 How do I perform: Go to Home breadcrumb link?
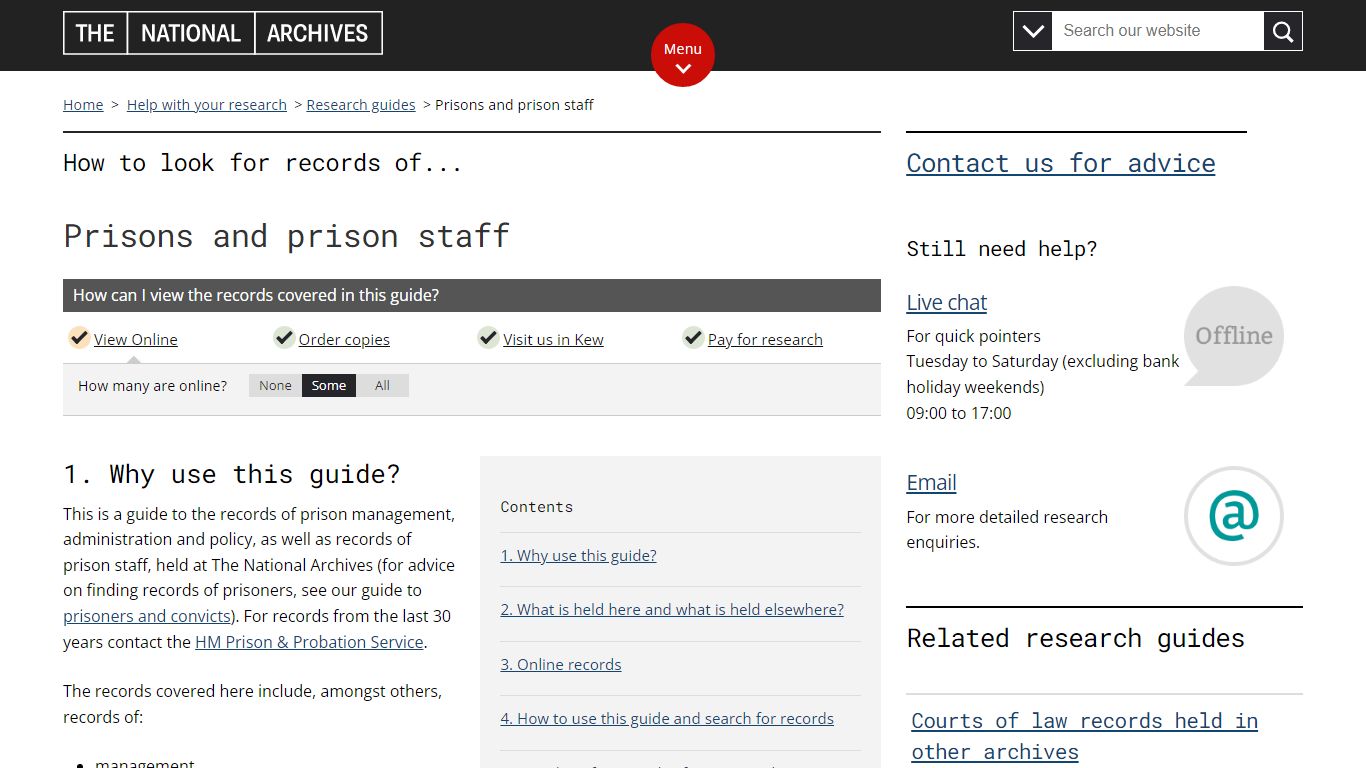[x=83, y=105]
